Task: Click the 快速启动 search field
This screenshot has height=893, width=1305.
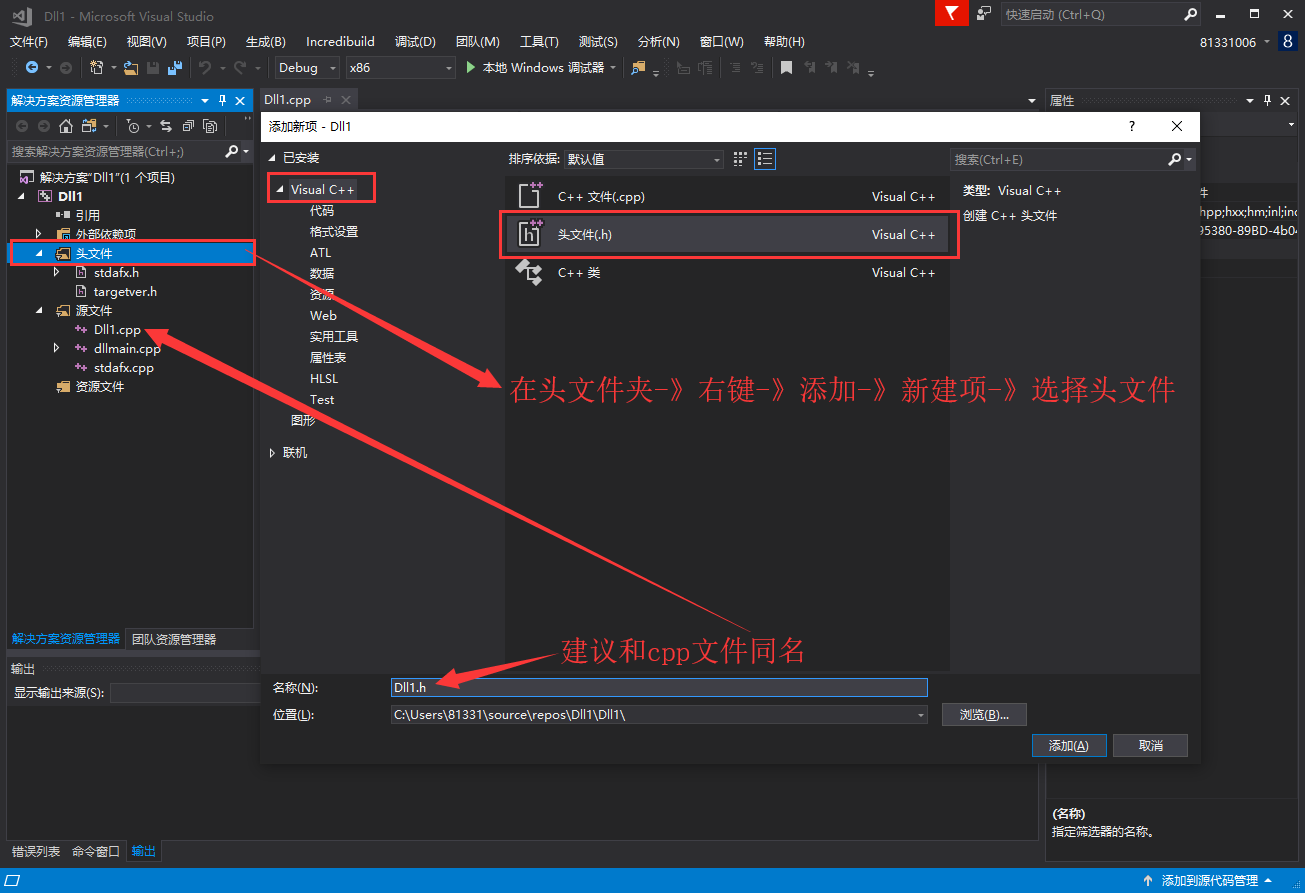Action: pos(1091,14)
